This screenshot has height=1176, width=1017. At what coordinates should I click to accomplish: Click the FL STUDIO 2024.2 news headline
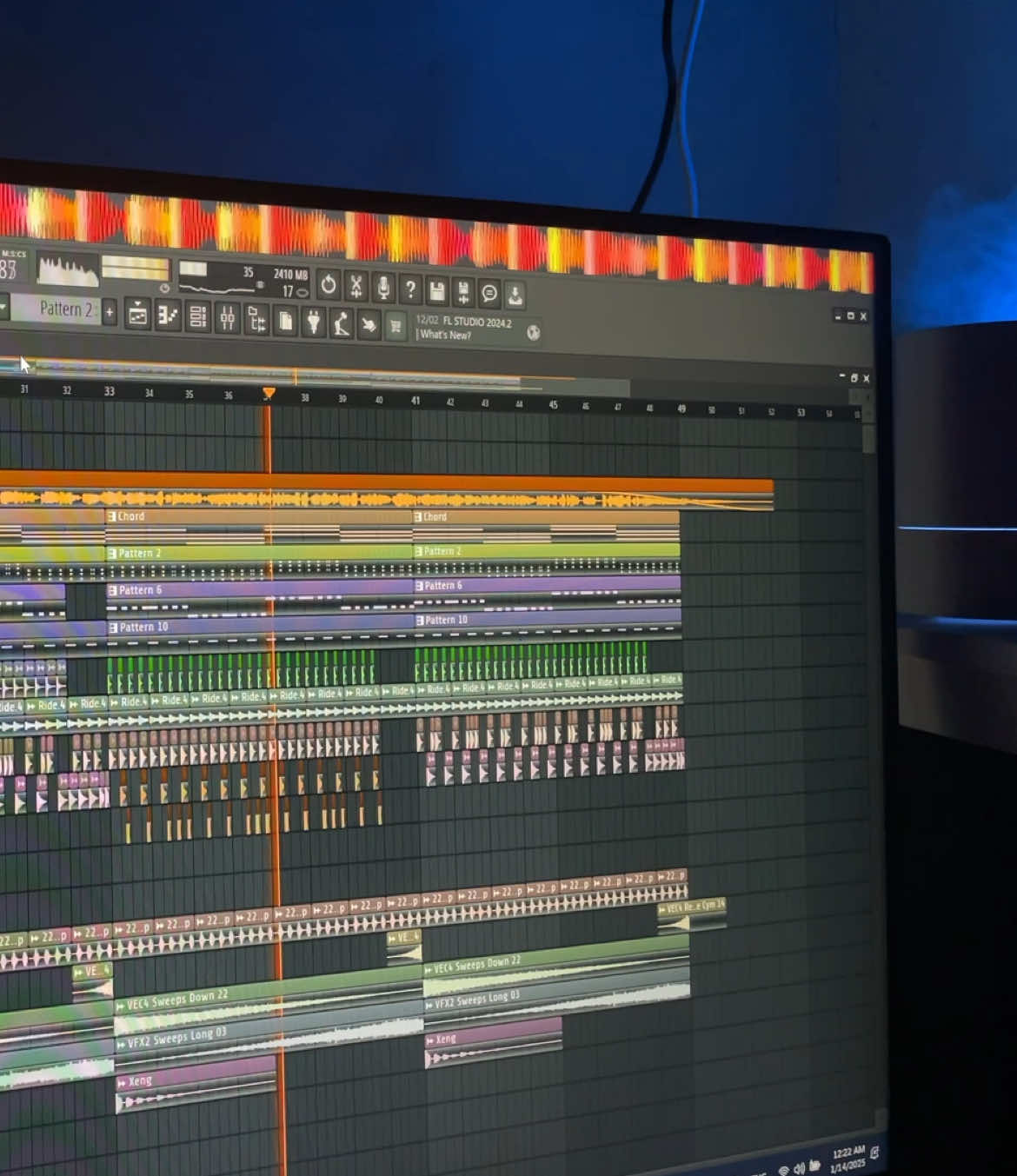(x=477, y=322)
